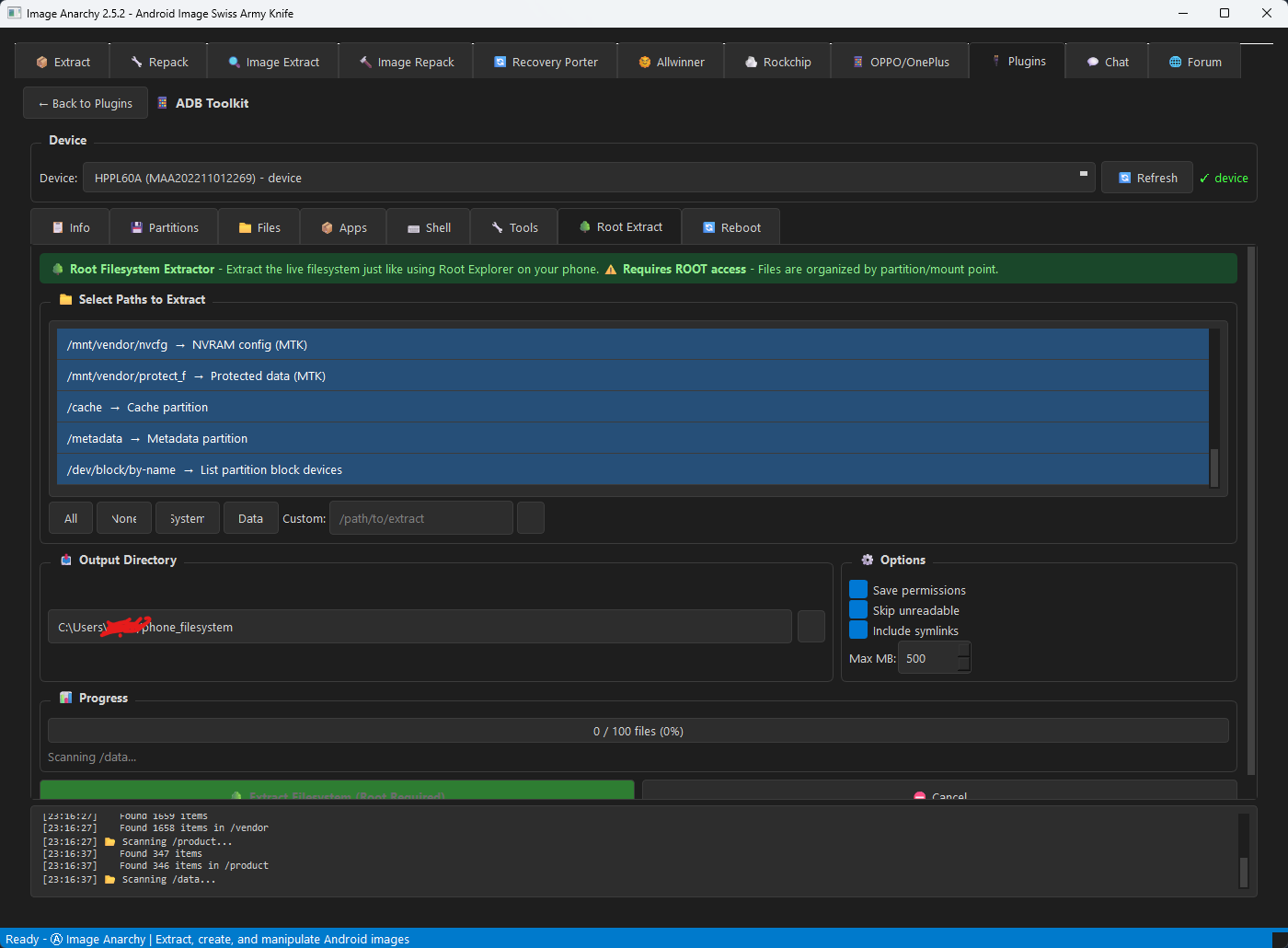Viewport: 1288px width, 948px height.
Task: Click the chart icon next to Progress
Action: 65,698
